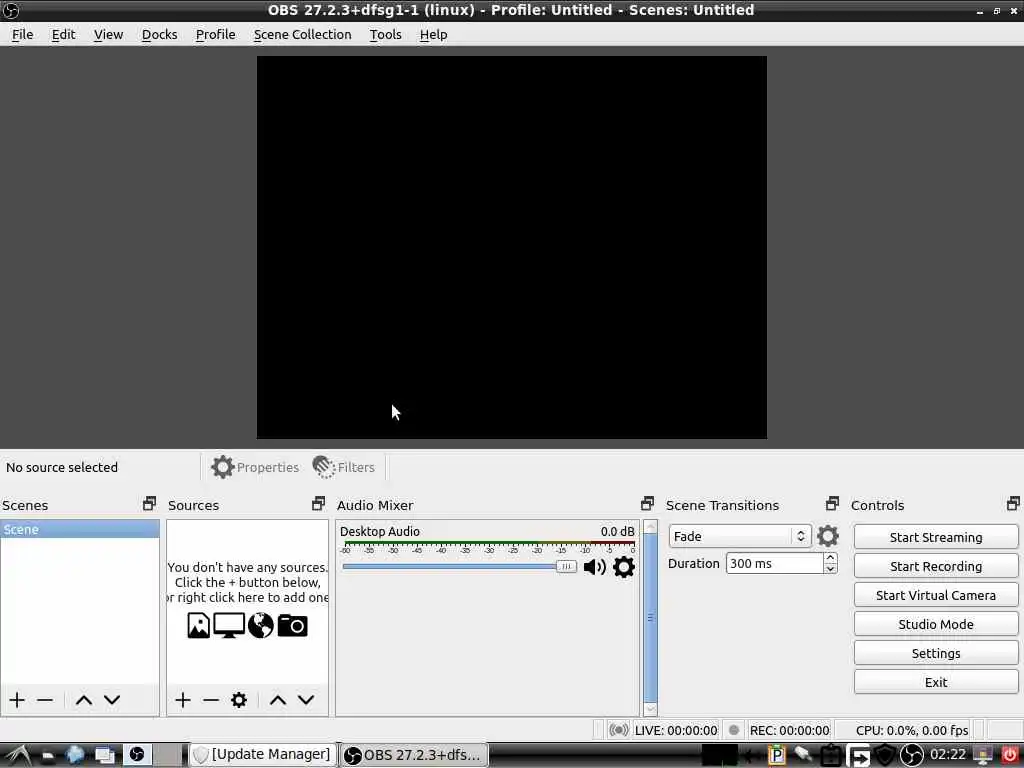Screen dimensions: 1024x768
Task: Open the OS start menu icon
Action: (x=18, y=755)
